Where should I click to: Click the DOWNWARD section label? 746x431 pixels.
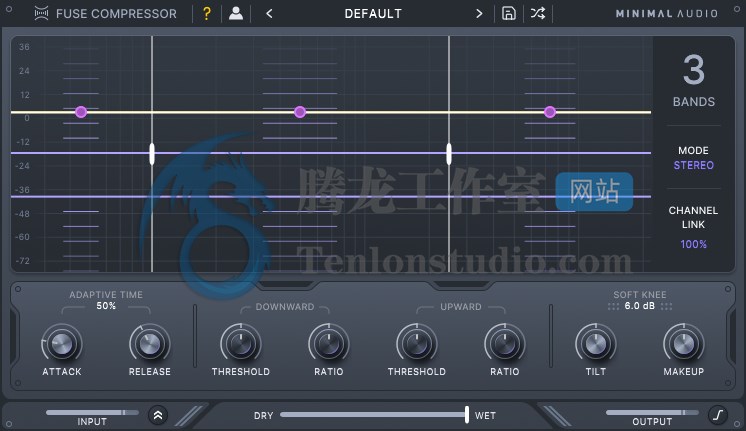click(285, 307)
